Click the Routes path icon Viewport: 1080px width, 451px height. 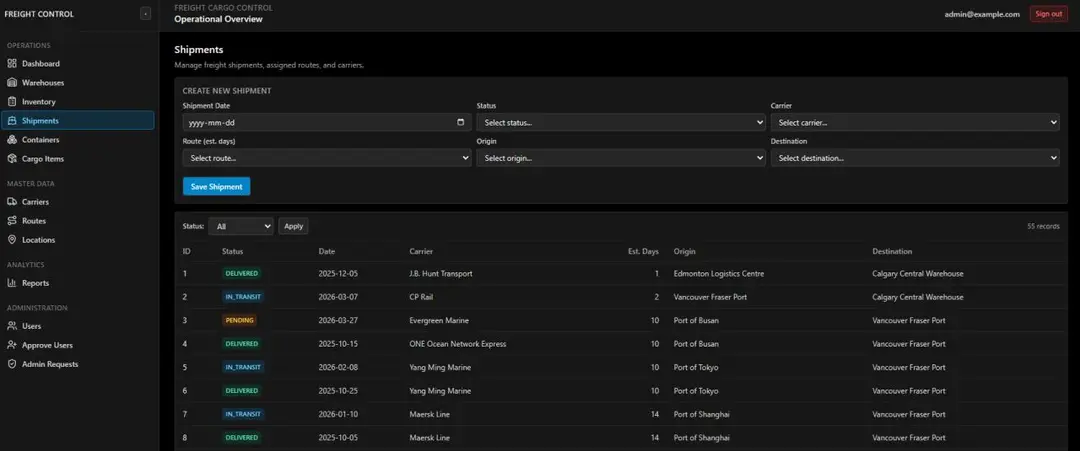[x=12, y=221]
